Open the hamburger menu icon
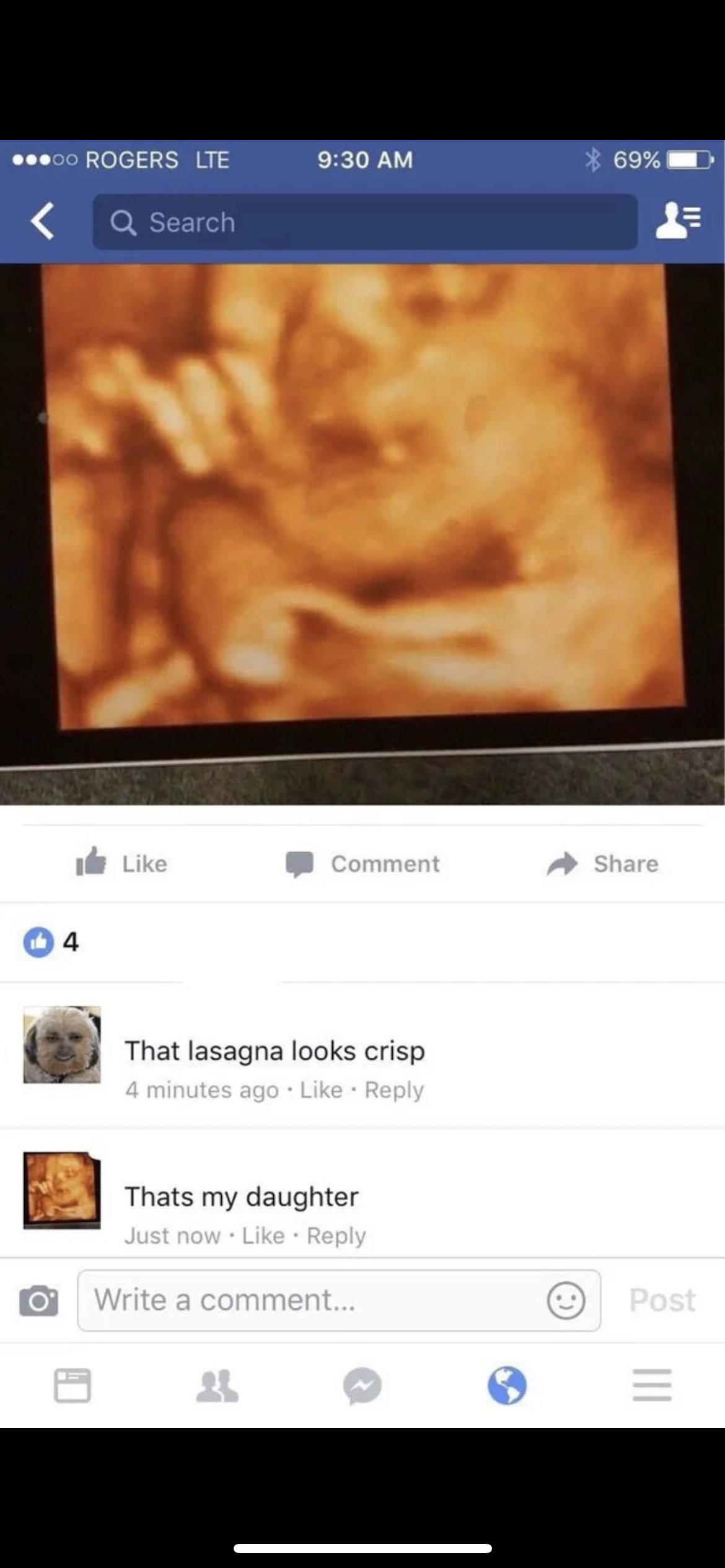 click(x=652, y=1385)
